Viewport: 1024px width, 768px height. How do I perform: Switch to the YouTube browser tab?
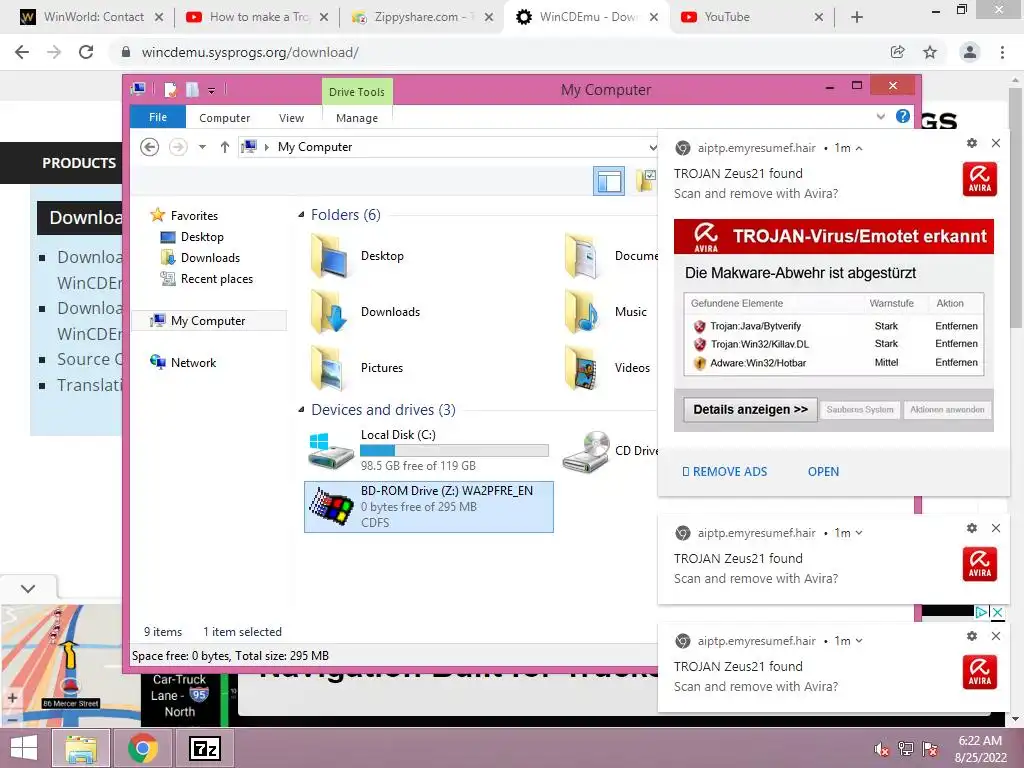click(751, 17)
